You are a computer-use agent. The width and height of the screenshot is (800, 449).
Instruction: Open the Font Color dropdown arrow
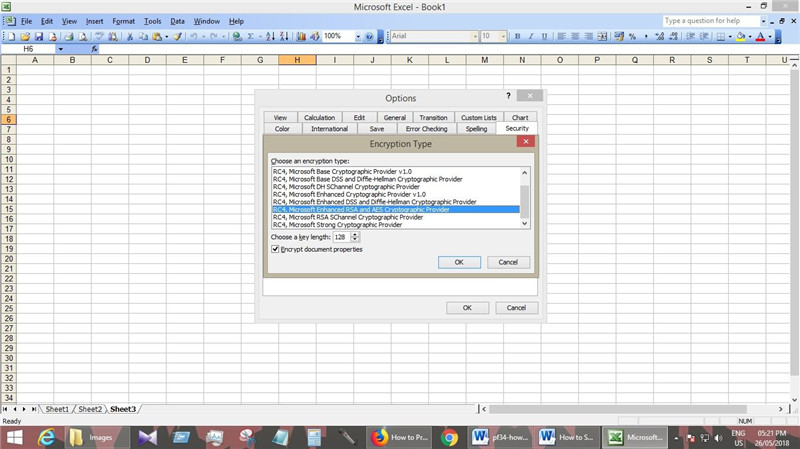770,36
